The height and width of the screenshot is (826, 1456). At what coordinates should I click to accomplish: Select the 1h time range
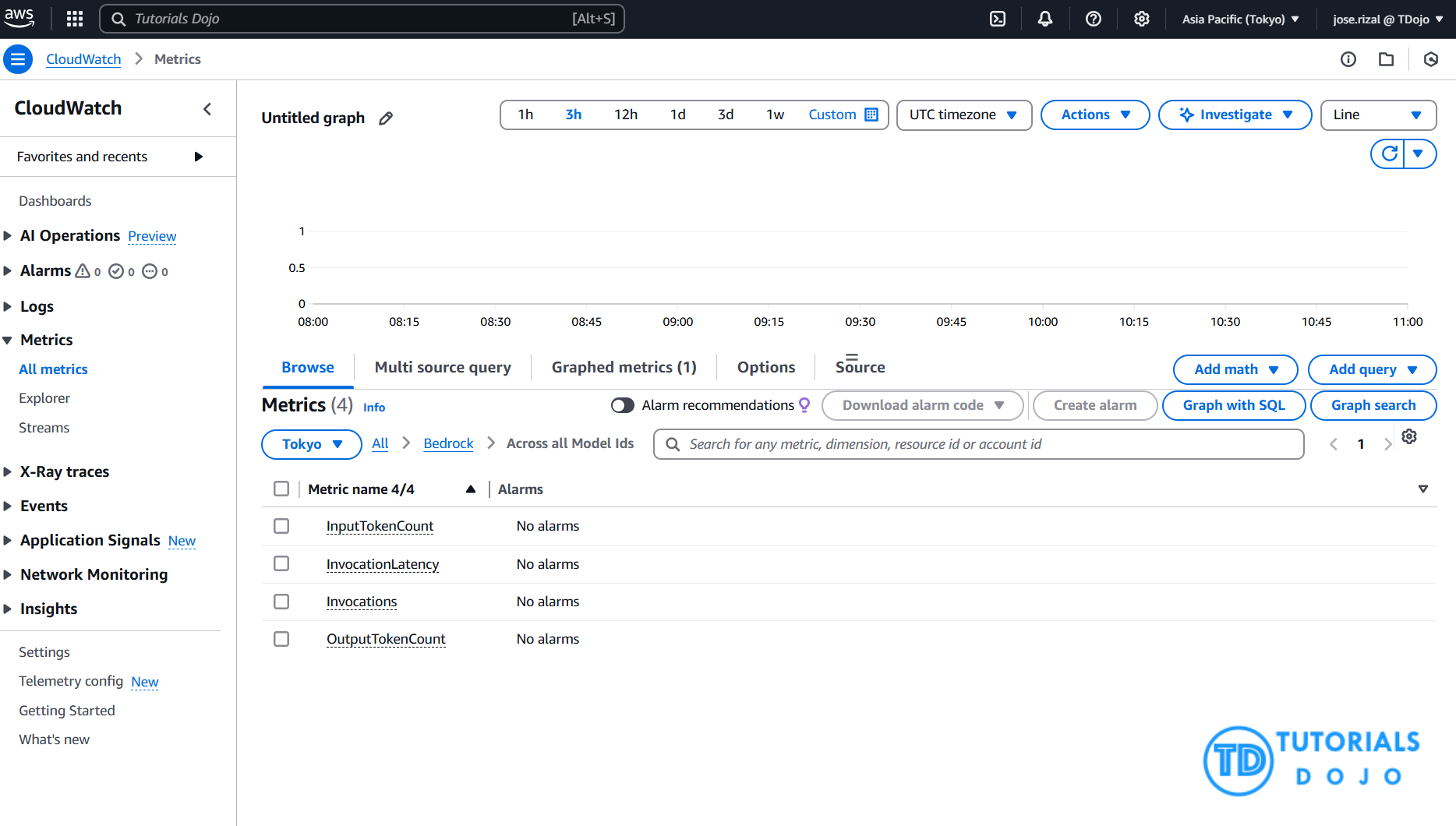tap(525, 115)
